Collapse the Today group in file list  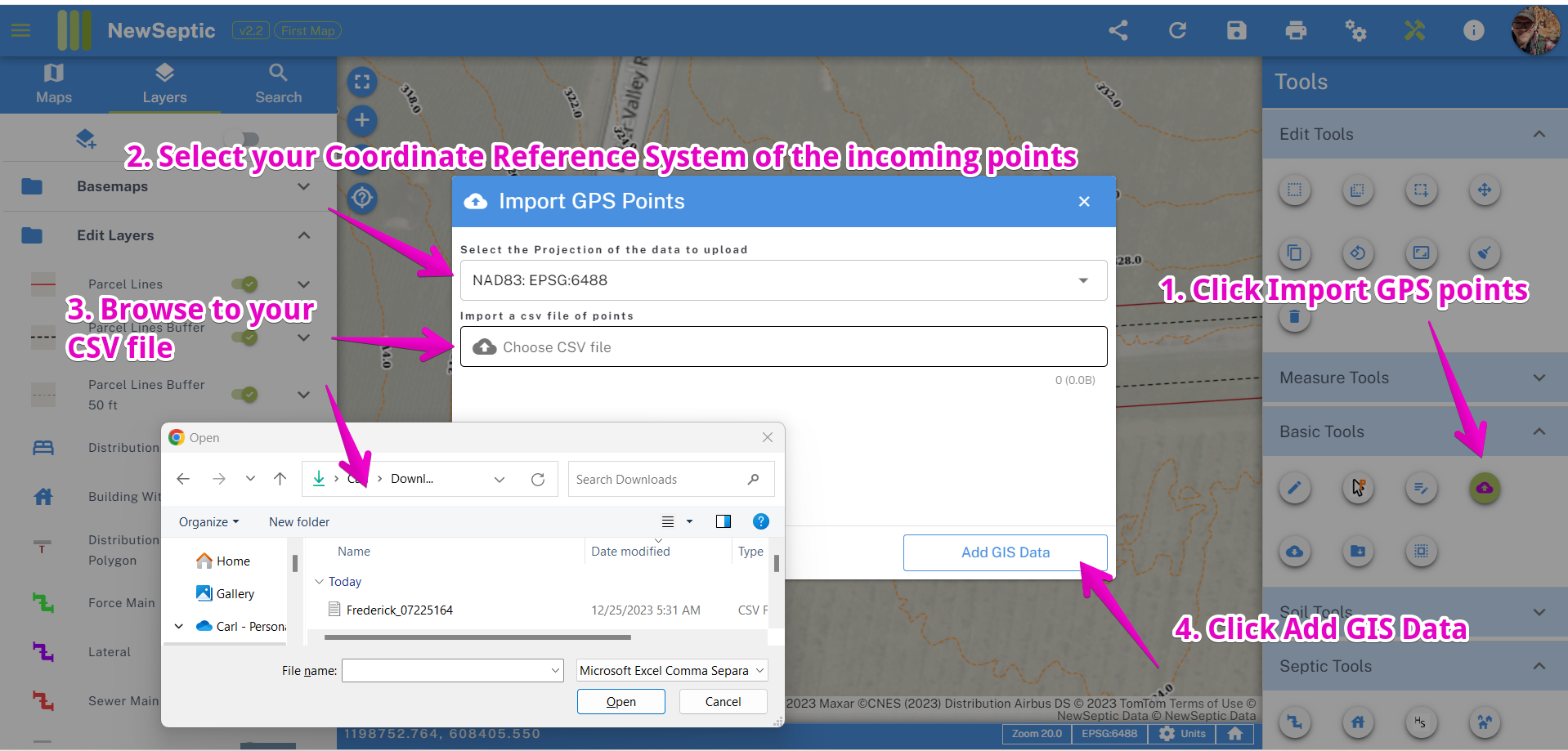pos(319,582)
